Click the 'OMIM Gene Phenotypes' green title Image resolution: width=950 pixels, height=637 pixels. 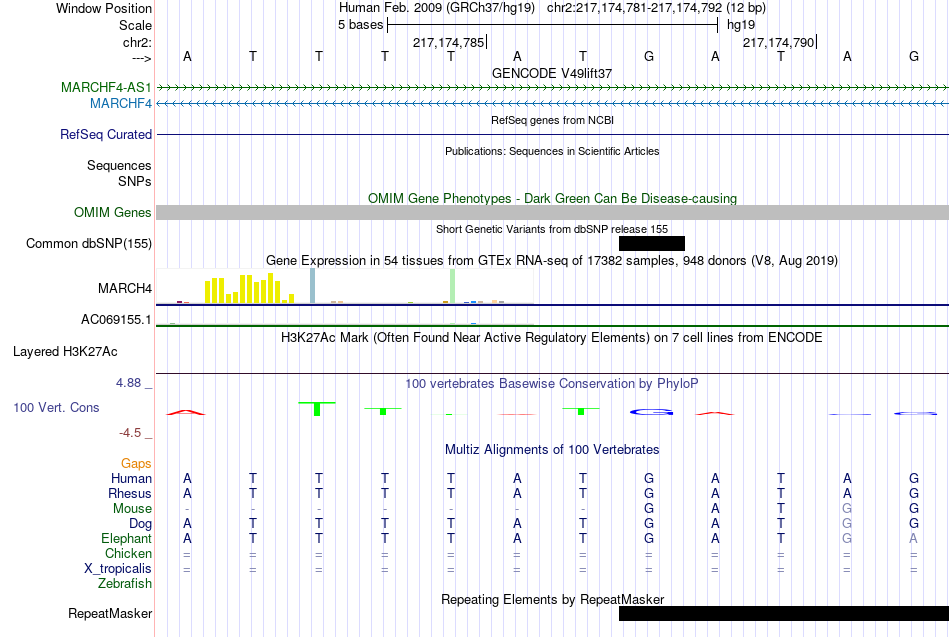click(x=552, y=198)
